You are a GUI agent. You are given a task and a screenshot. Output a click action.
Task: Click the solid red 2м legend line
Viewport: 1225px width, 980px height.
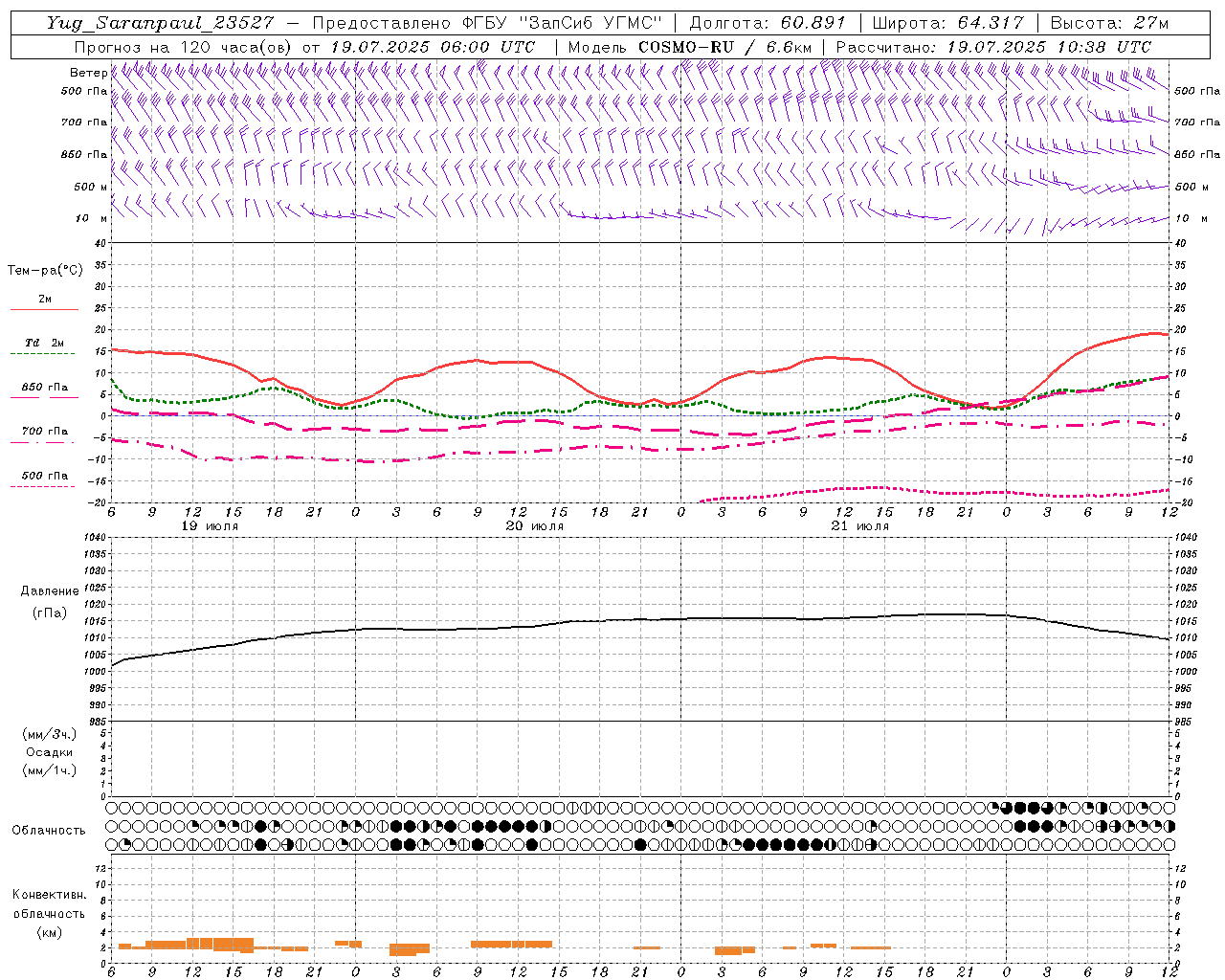coord(44,309)
